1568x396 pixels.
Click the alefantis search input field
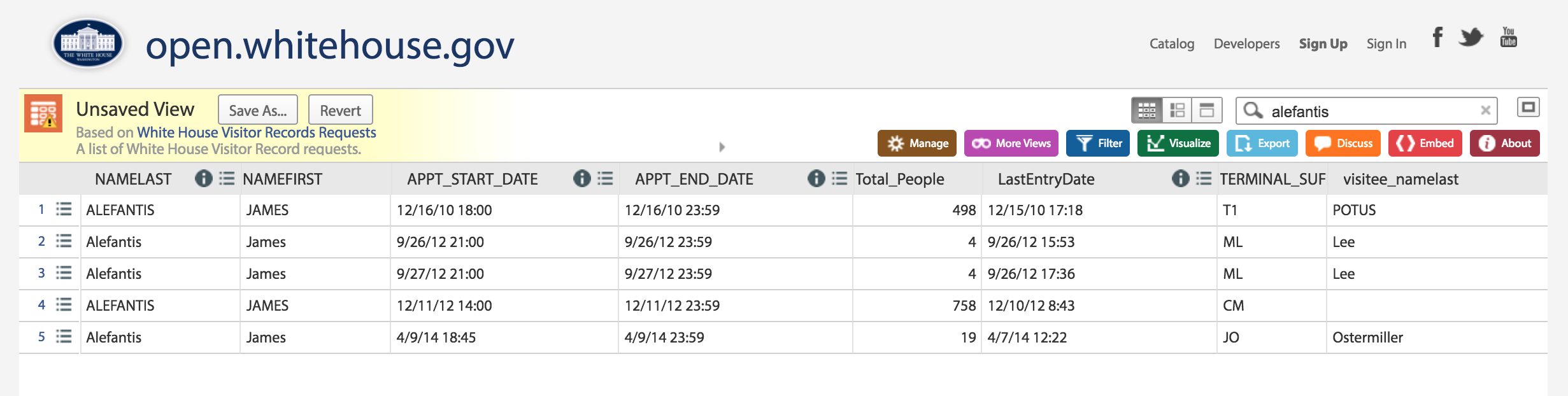(x=1369, y=111)
